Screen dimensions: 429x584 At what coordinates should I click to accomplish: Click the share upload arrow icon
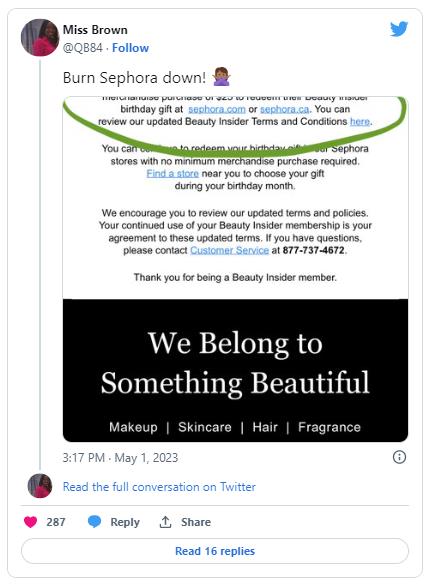(165, 522)
